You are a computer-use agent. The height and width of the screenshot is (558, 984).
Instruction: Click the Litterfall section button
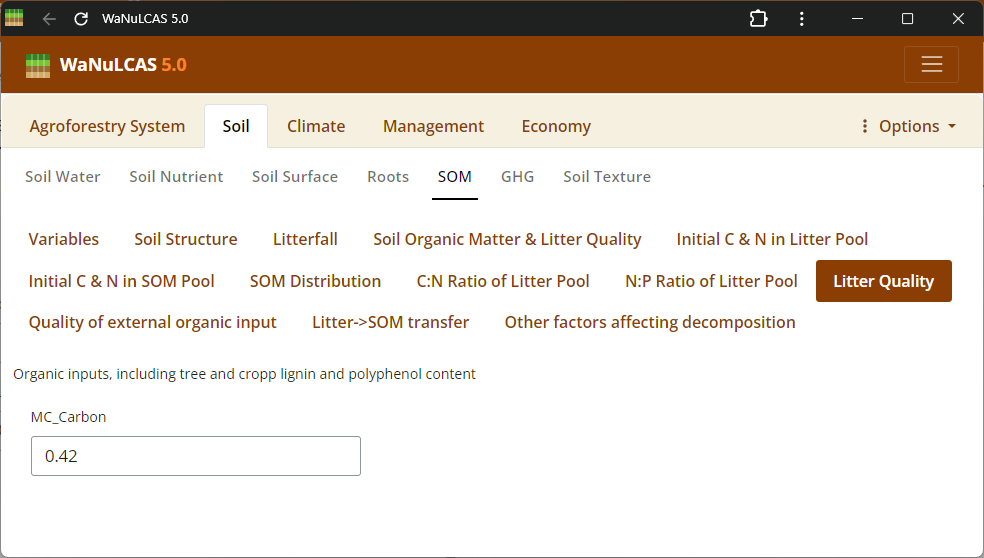click(305, 239)
